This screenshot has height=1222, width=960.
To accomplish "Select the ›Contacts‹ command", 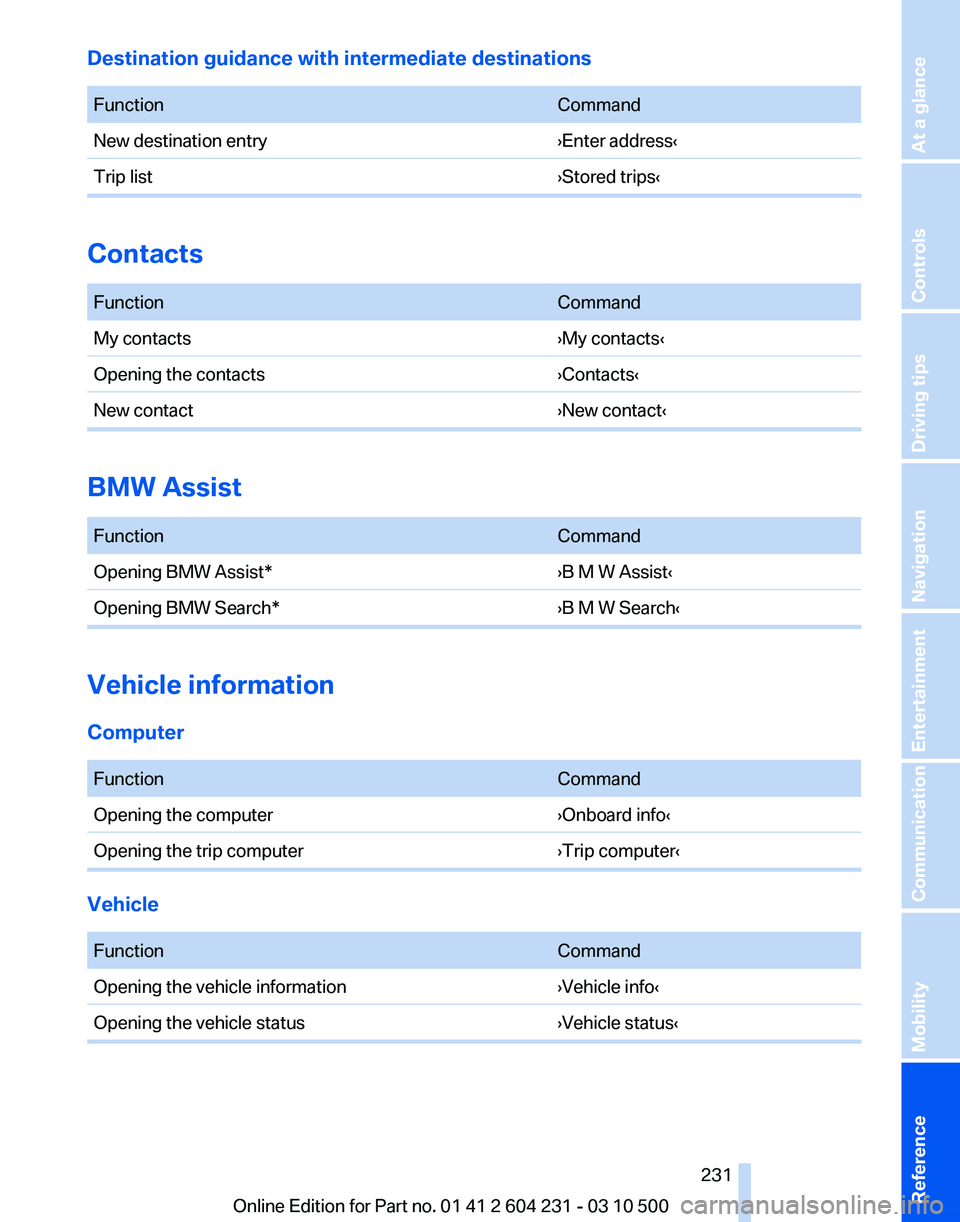I will pyautogui.click(x=598, y=375).
